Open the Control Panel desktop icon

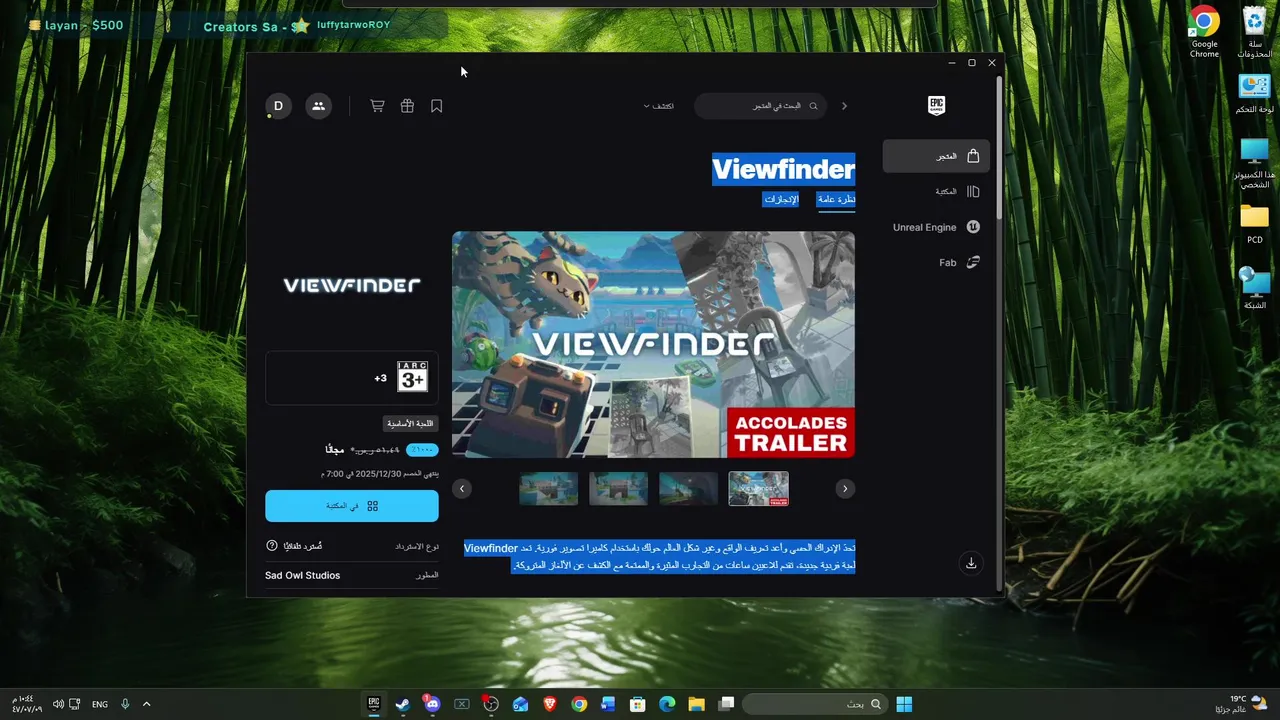pos(1254,95)
